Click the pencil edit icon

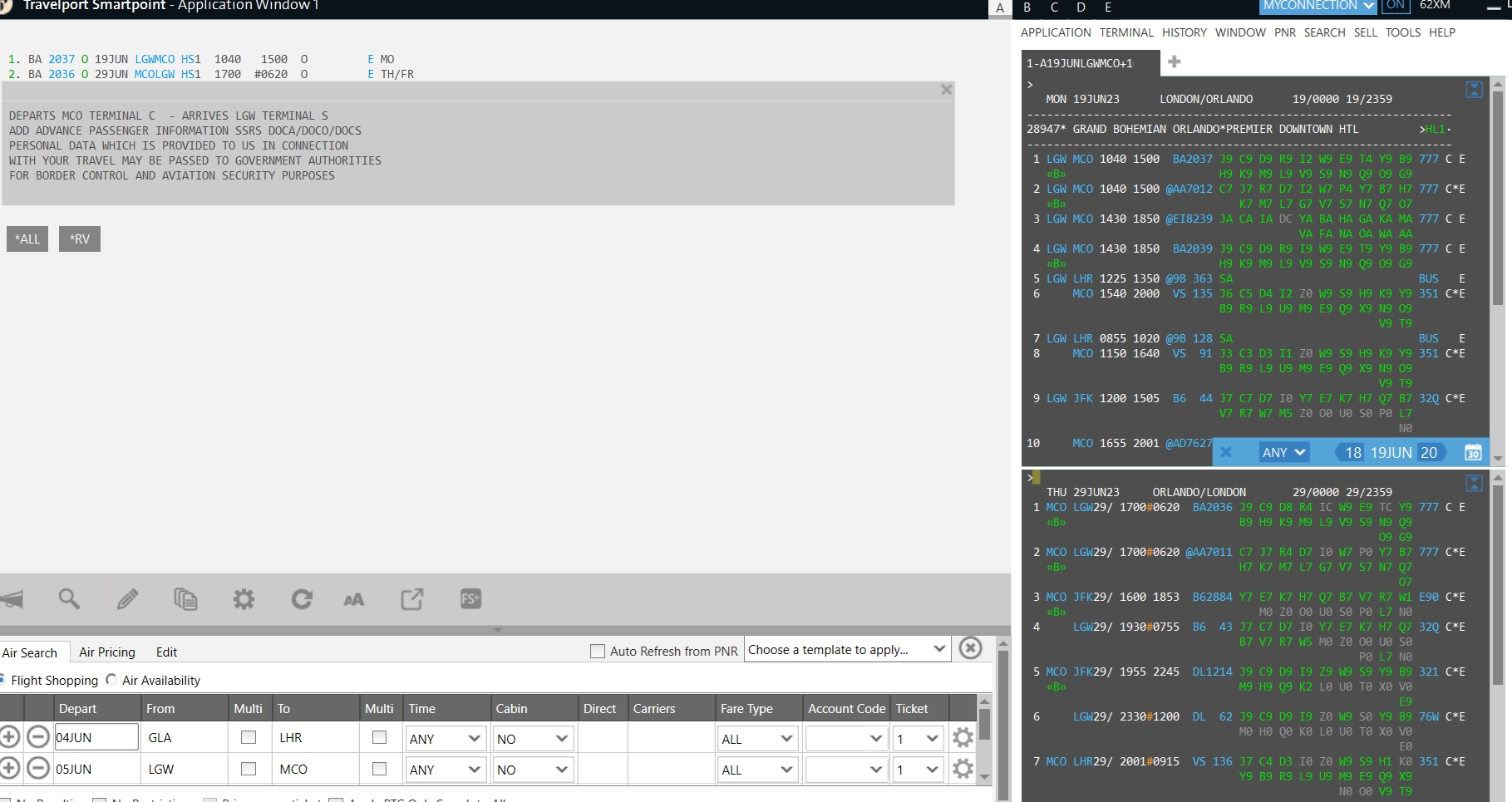click(127, 598)
